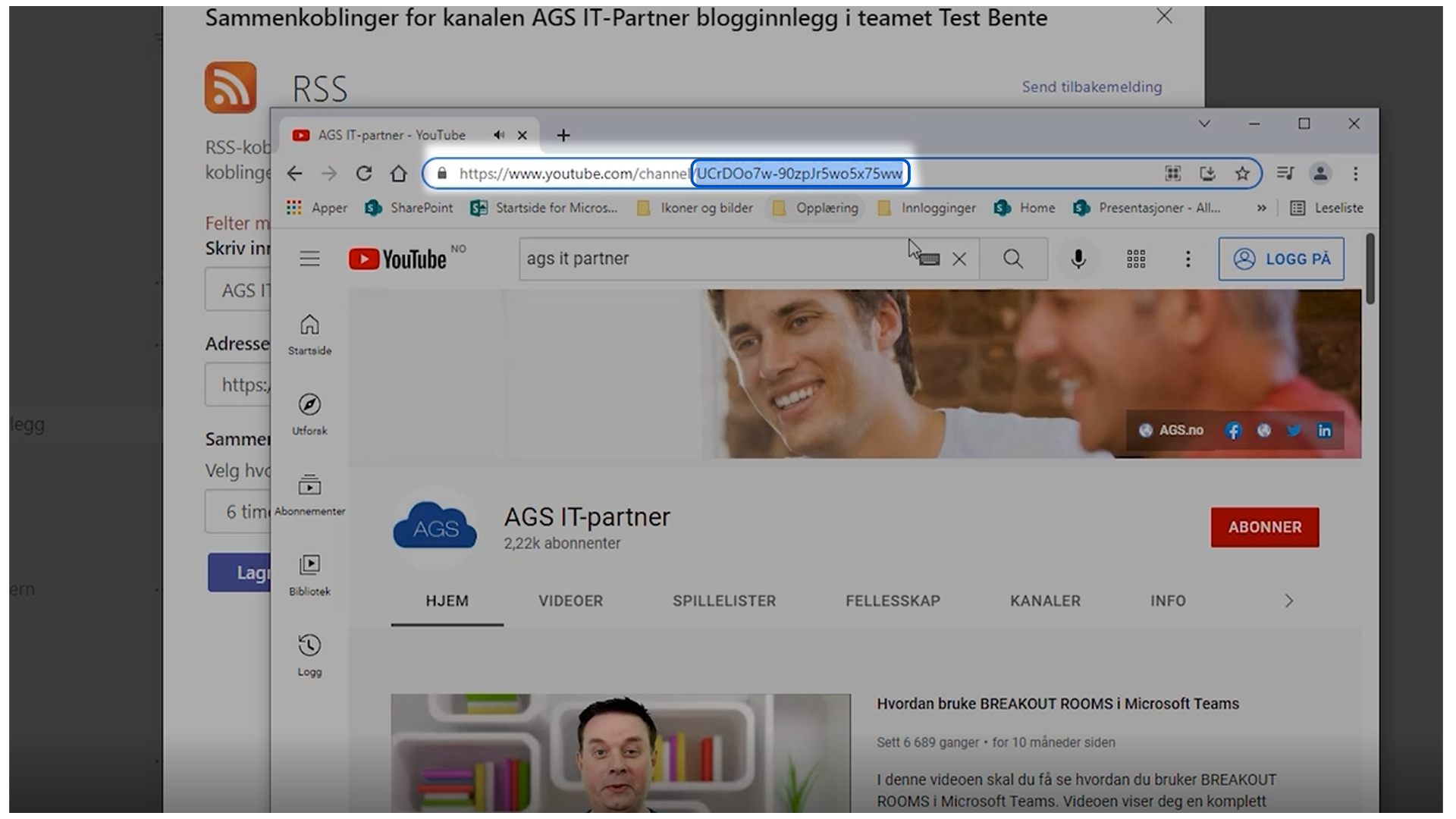Open the Apper bookmarks shortcut
Viewport: 1456px width, 819px height.
tap(316, 208)
